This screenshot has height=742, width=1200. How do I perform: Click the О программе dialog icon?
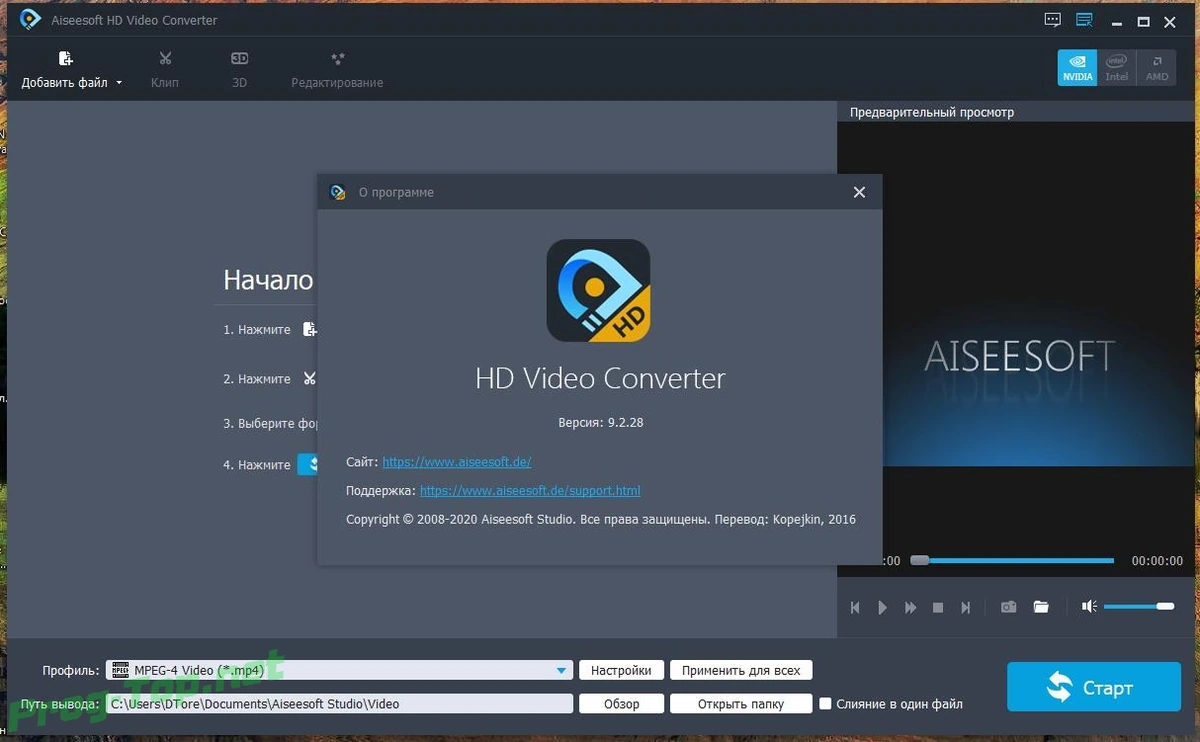338,192
